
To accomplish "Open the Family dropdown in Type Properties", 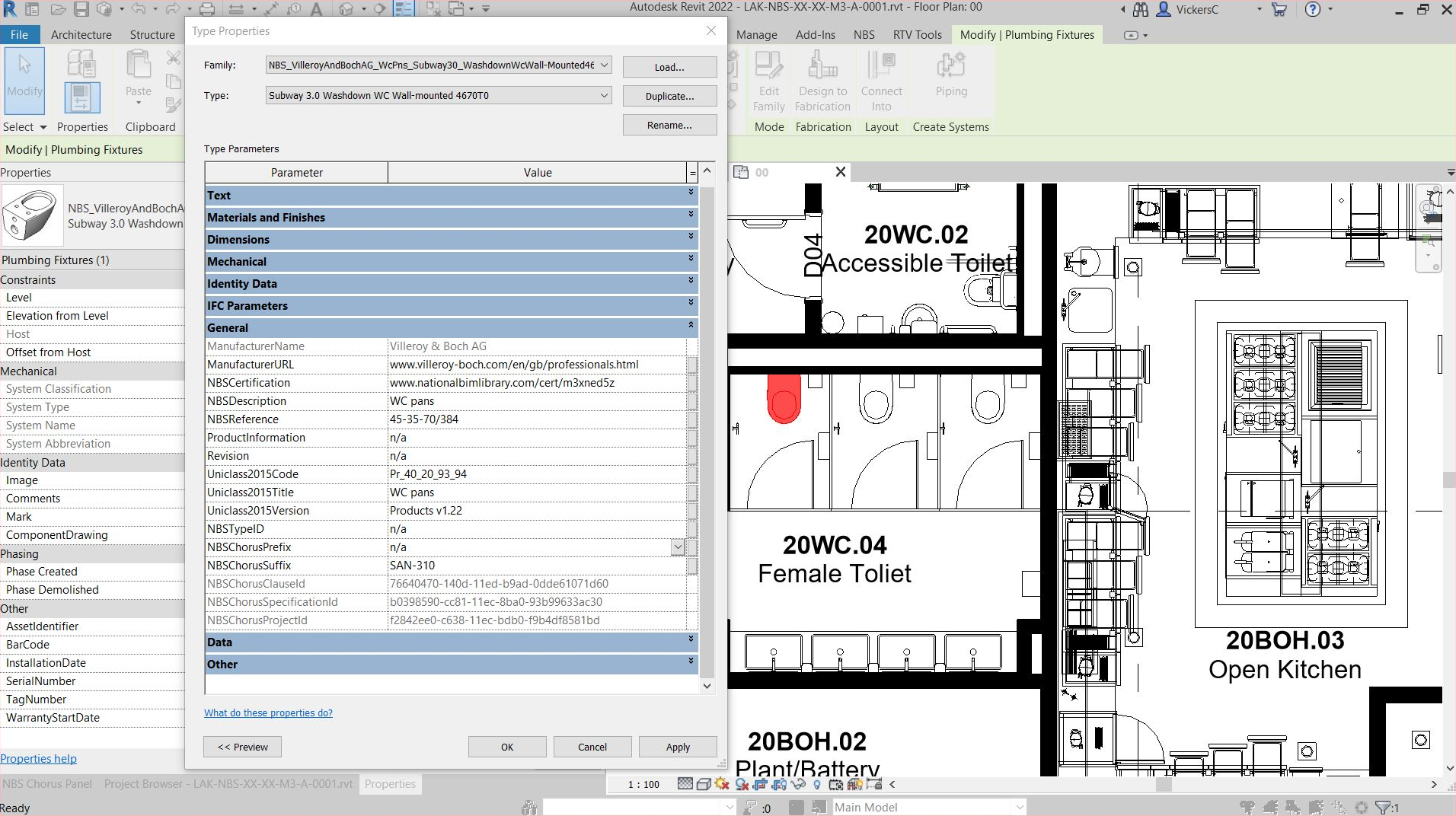I will tap(602, 65).
